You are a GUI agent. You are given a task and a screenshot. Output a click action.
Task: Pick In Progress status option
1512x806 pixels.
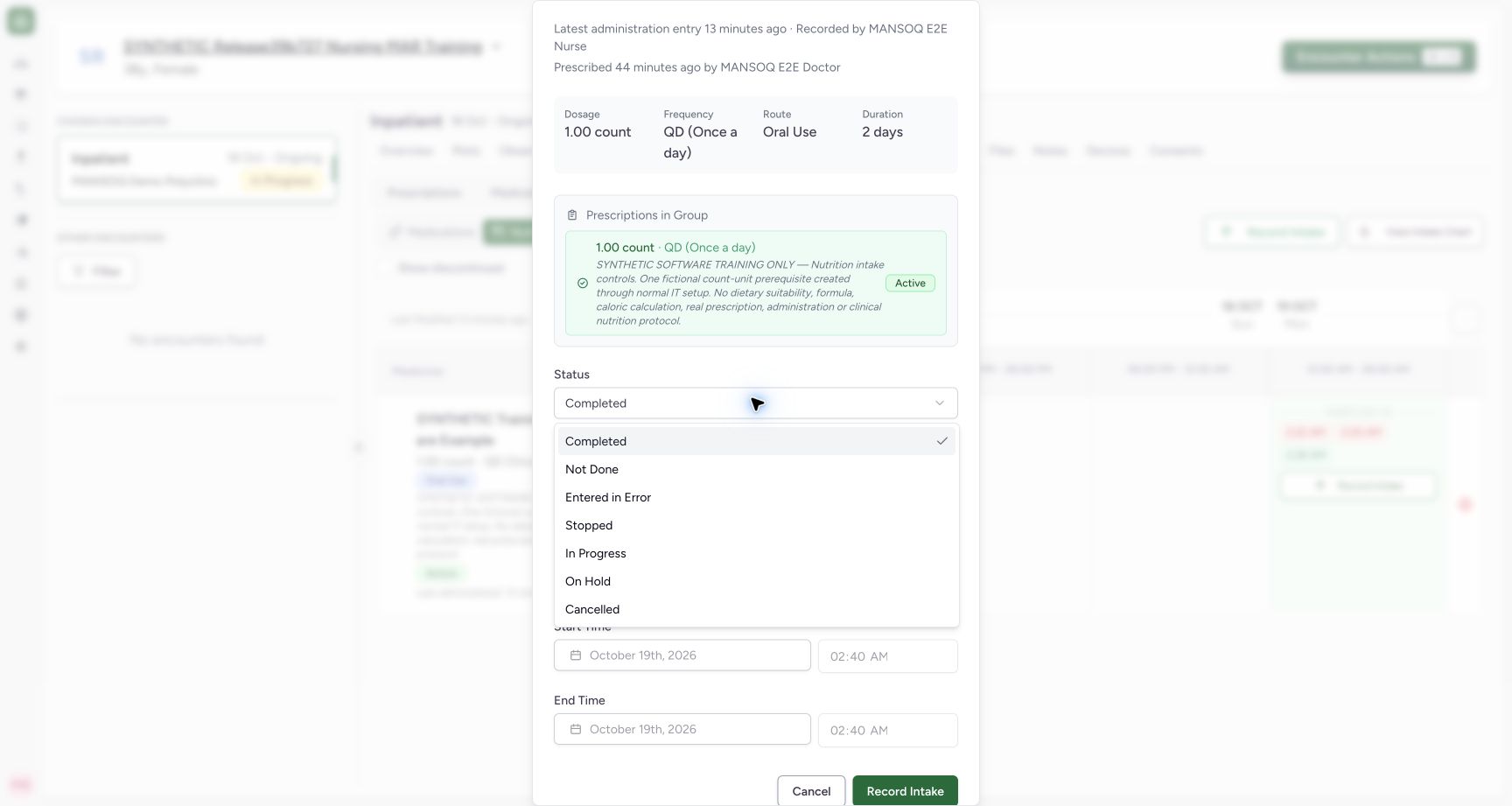point(756,553)
